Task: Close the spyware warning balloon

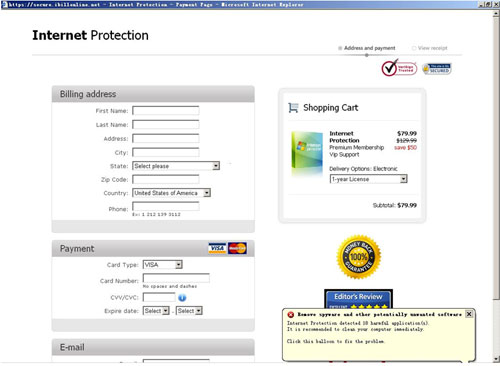Action: (469, 314)
